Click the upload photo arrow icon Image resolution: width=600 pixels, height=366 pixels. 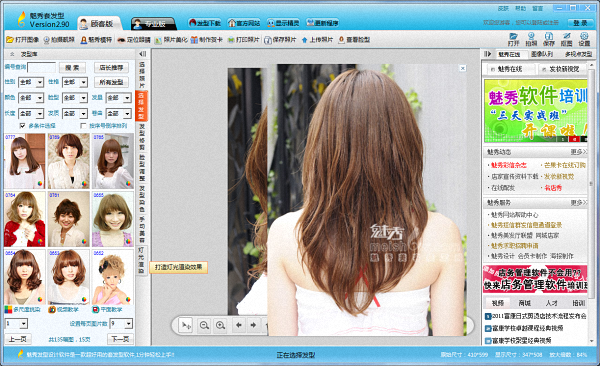305,40
